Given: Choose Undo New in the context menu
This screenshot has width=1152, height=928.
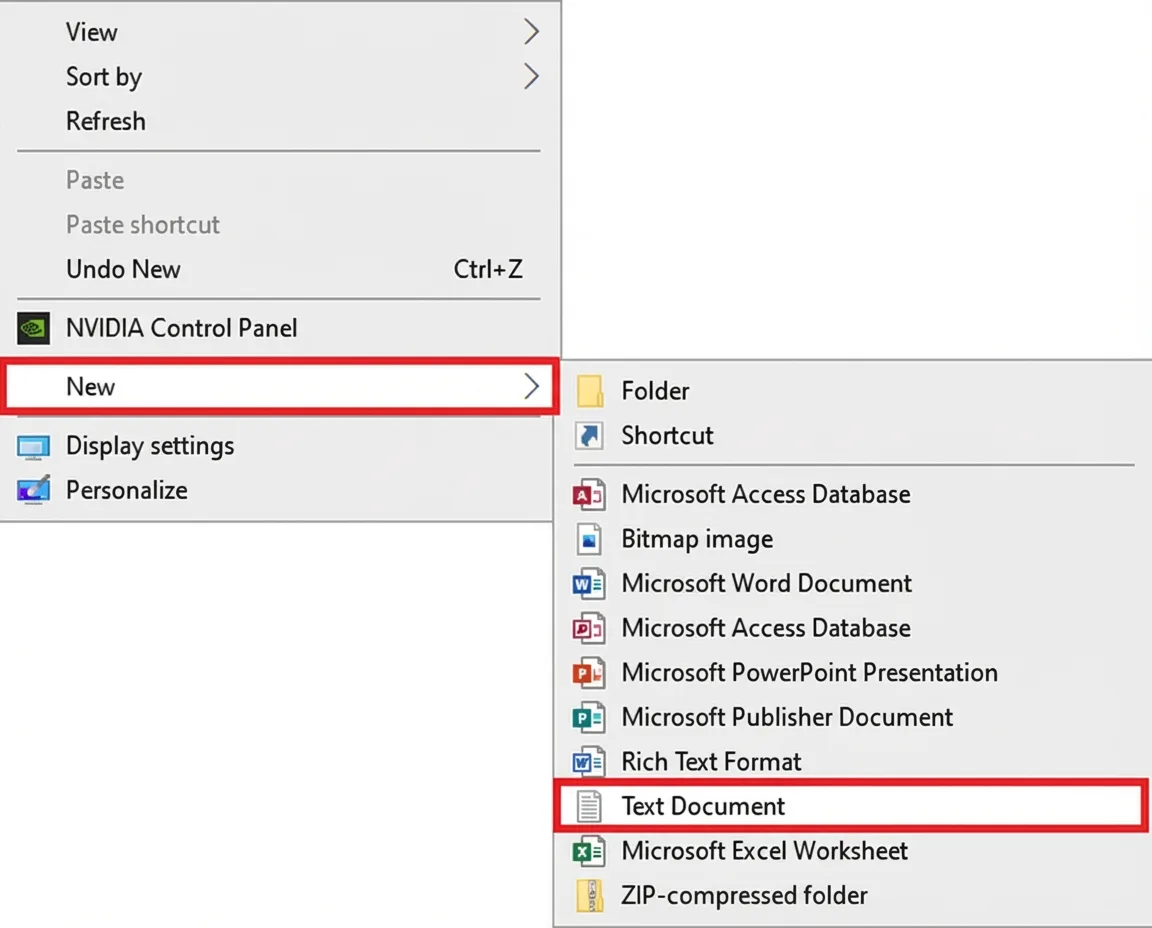Looking at the screenshot, I should pyautogui.click(x=279, y=270).
